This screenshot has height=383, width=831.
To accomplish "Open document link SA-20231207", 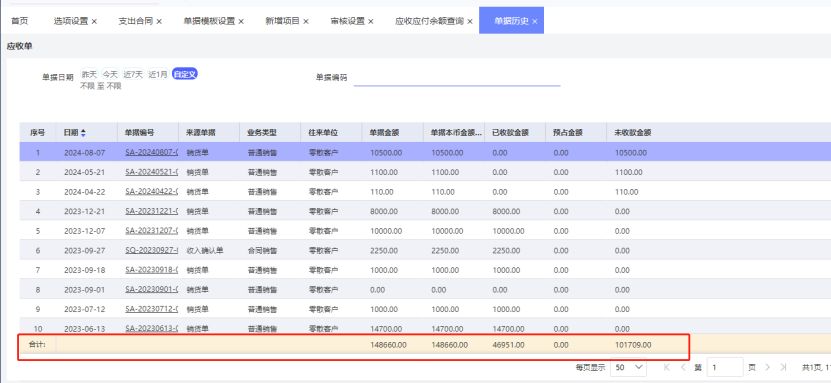I will (x=152, y=231).
